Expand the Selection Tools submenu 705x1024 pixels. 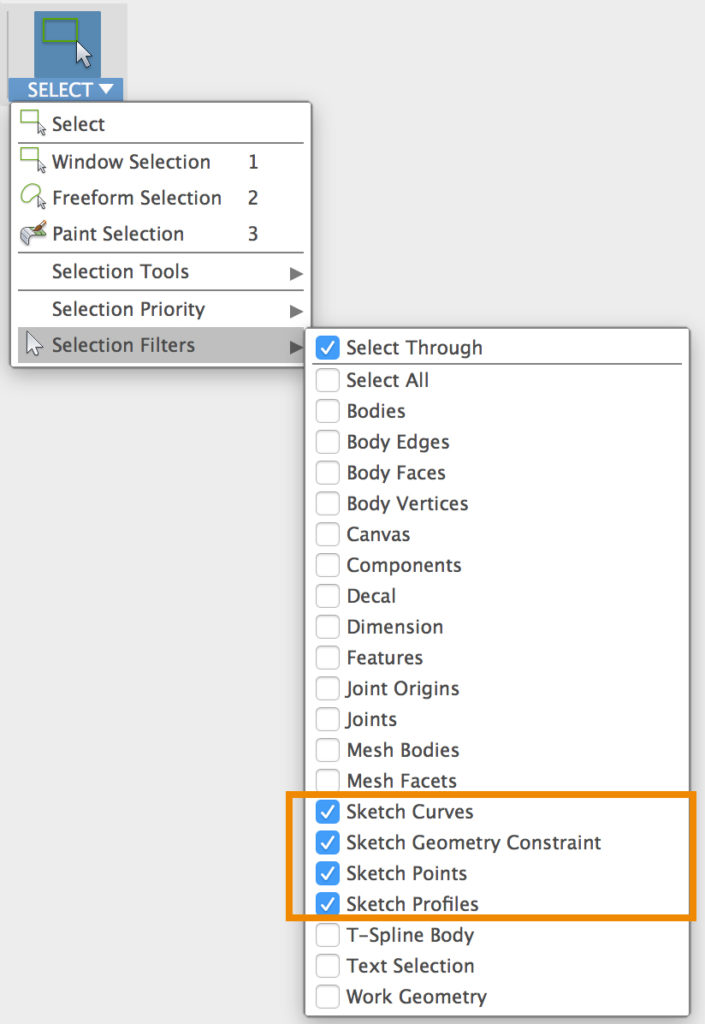(120, 271)
